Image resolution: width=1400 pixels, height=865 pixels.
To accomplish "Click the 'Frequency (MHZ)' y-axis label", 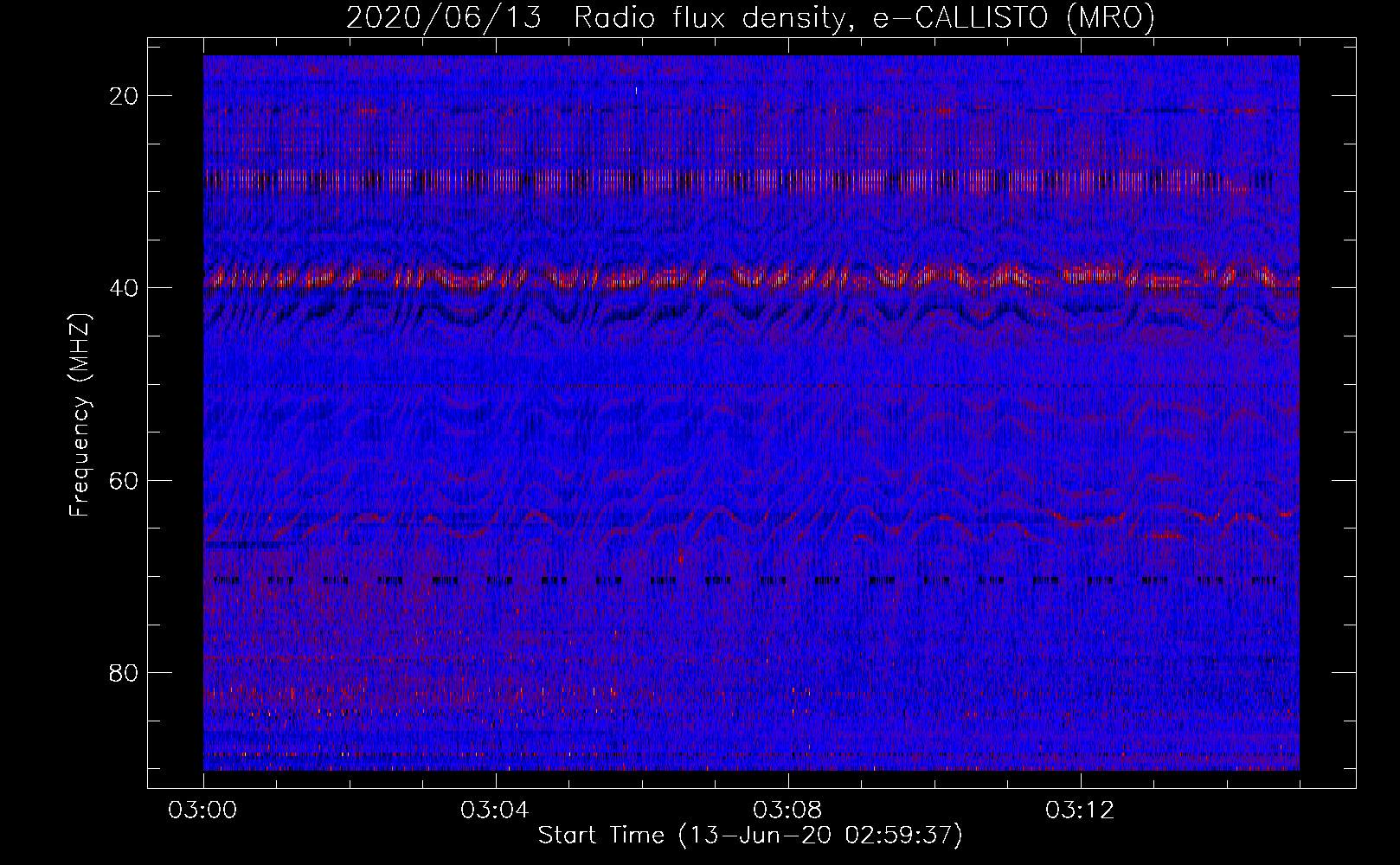I will 79,415.
